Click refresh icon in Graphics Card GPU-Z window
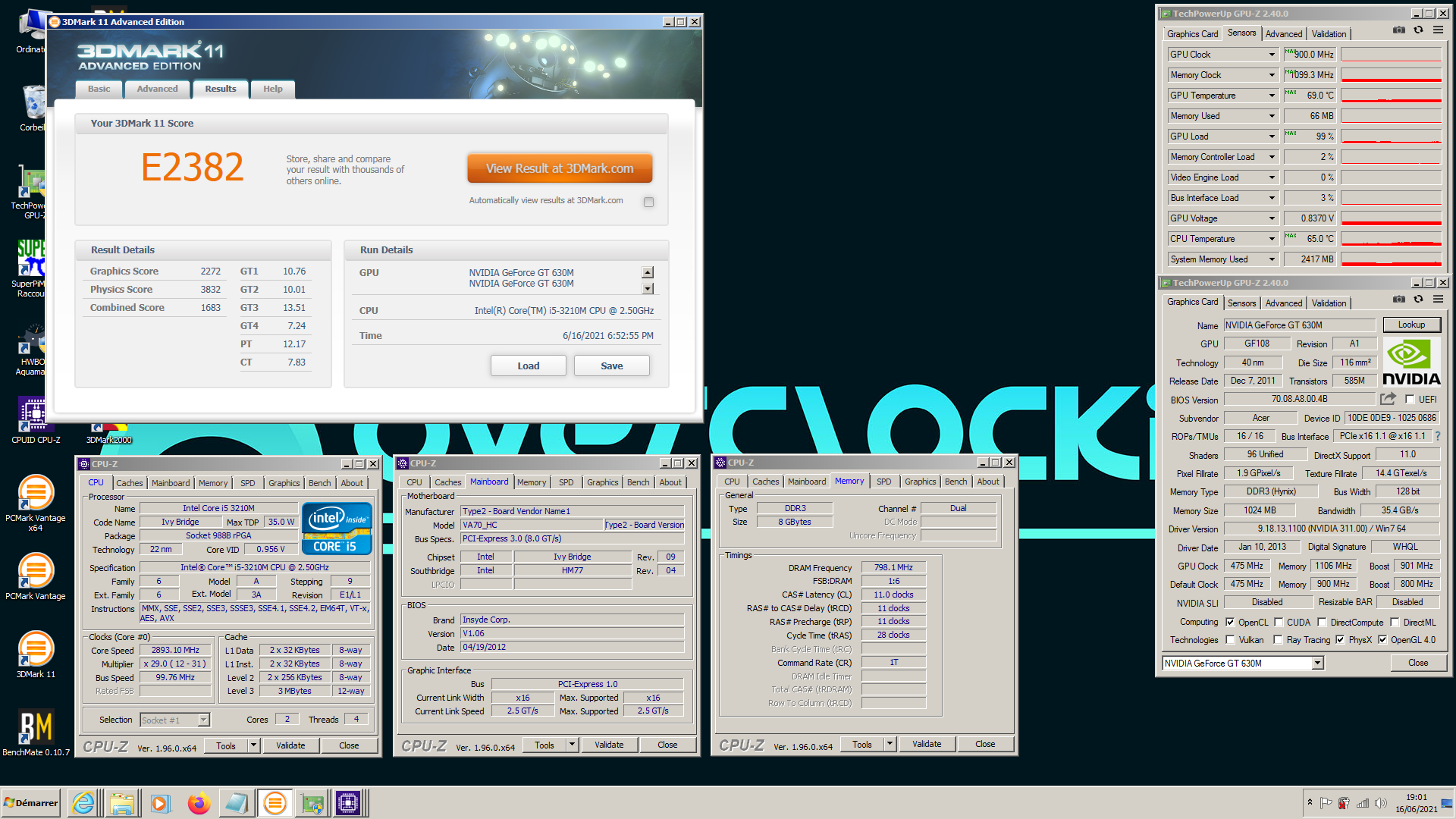The image size is (1456, 819). click(1418, 299)
